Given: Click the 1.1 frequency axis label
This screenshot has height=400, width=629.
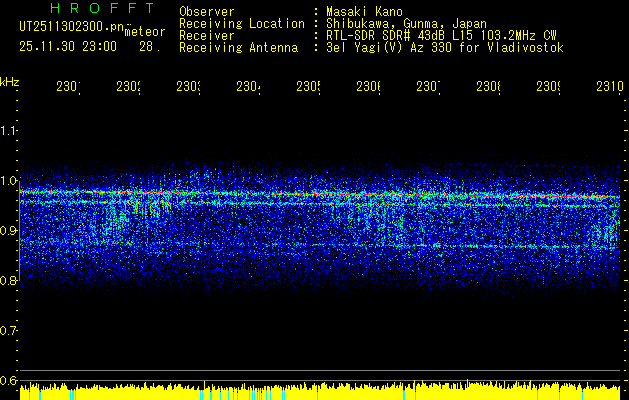Looking at the screenshot, I should (8, 131).
